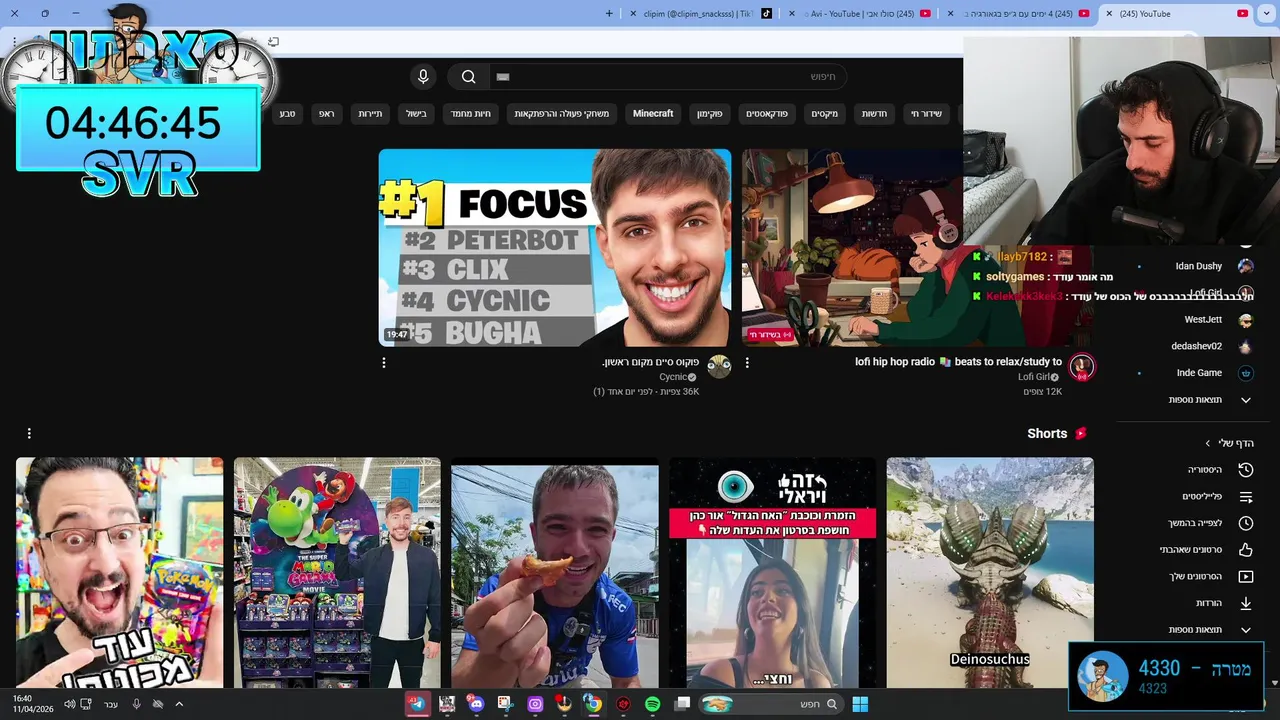
Task: Play the #1 FOCUS video thumbnail
Action: (x=555, y=248)
